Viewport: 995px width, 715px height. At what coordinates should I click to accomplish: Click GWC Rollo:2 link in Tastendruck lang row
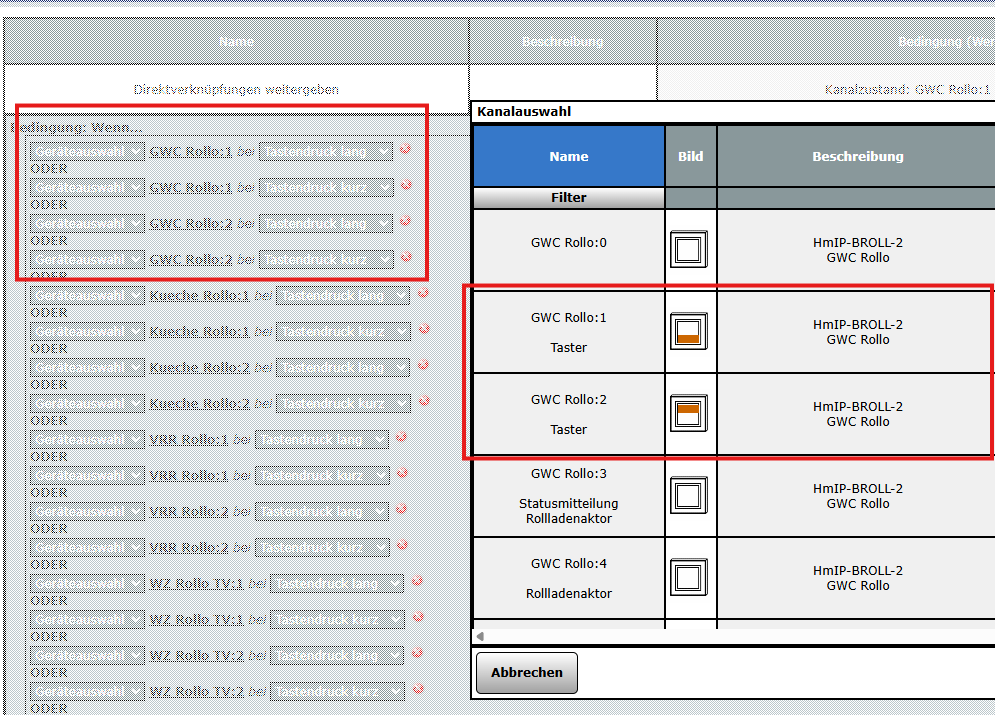click(x=190, y=224)
